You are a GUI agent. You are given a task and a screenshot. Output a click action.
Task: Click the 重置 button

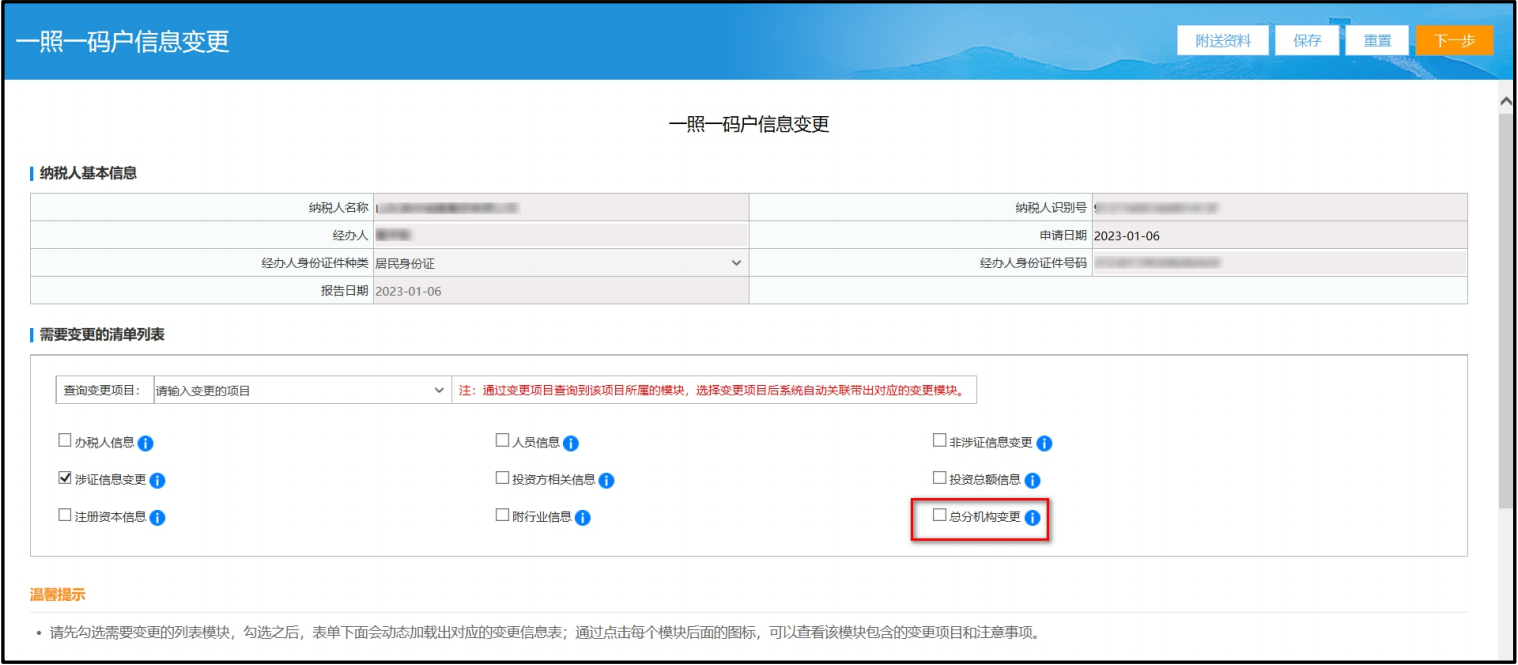click(1377, 41)
